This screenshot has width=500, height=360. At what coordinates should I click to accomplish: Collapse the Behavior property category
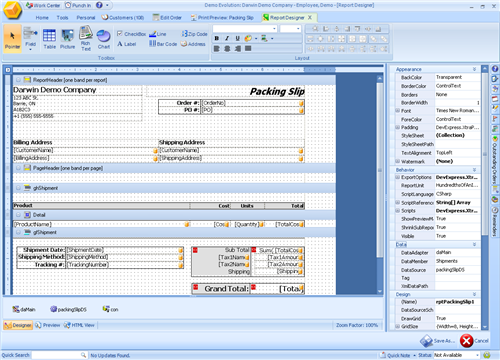(x=474, y=170)
